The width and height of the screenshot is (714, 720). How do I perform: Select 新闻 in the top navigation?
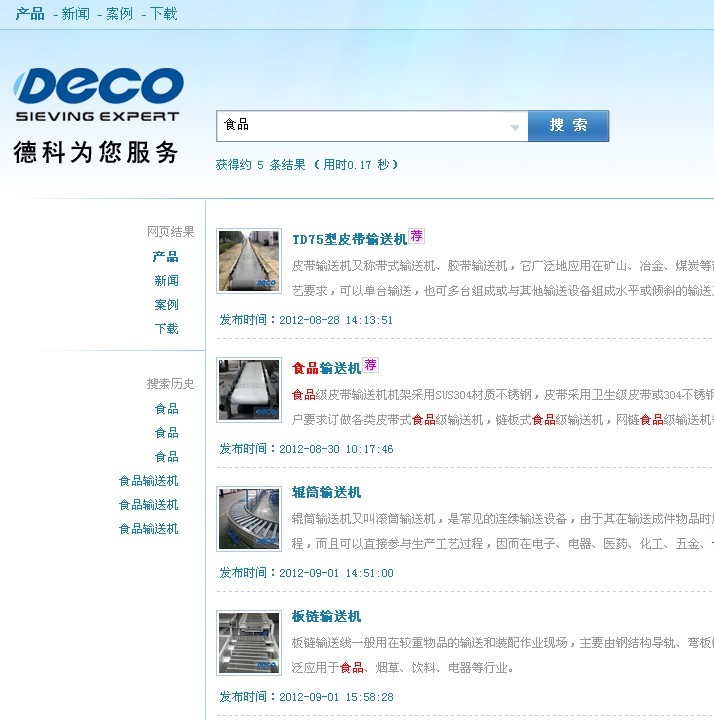[x=75, y=14]
